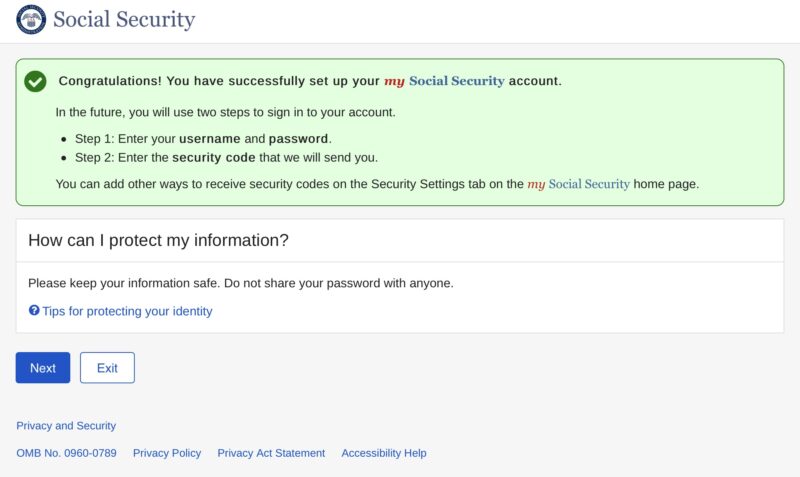This screenshot has height=477, width=800.
Task: Click the Social Security seal logo
Action: (x=31, y=19)
